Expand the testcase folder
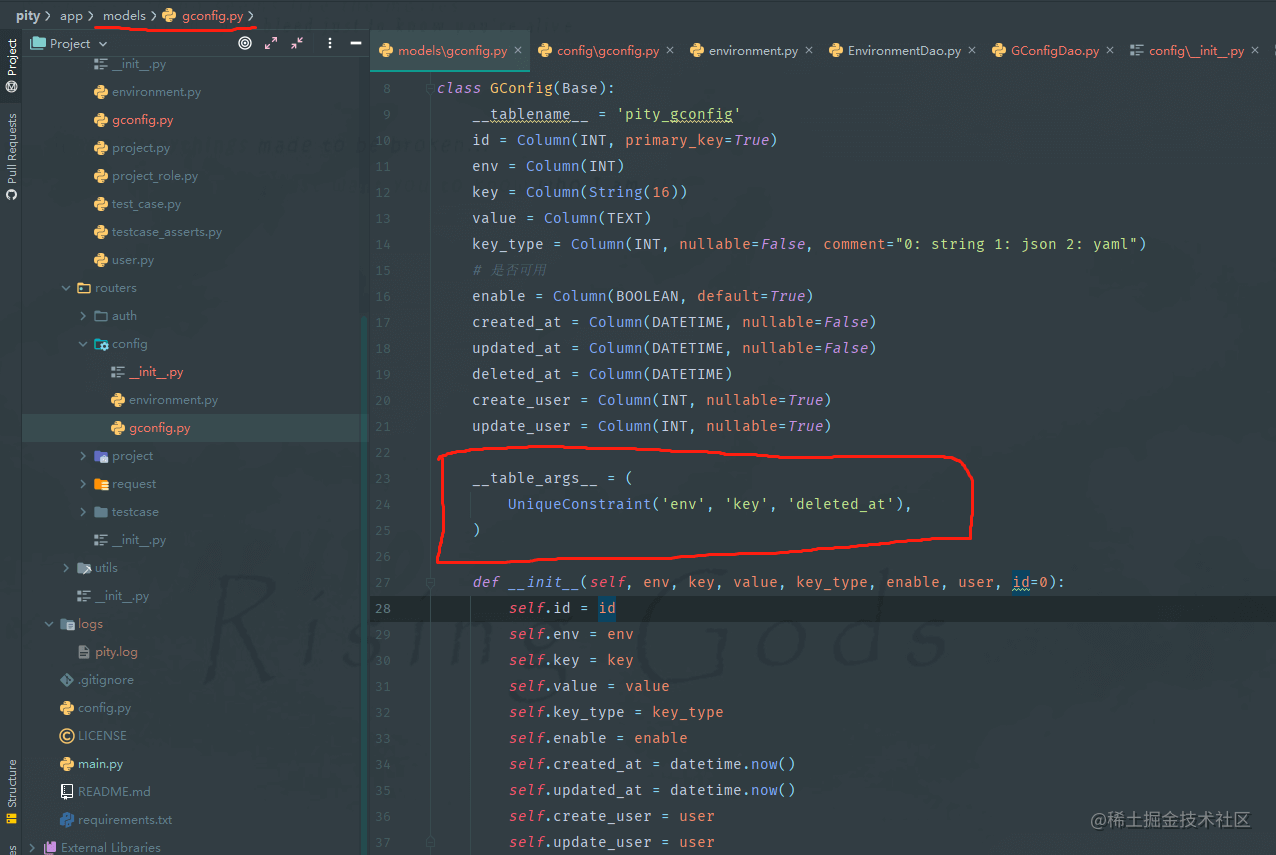Screen dimensions: 1276x855 click(x=83, y=512)
